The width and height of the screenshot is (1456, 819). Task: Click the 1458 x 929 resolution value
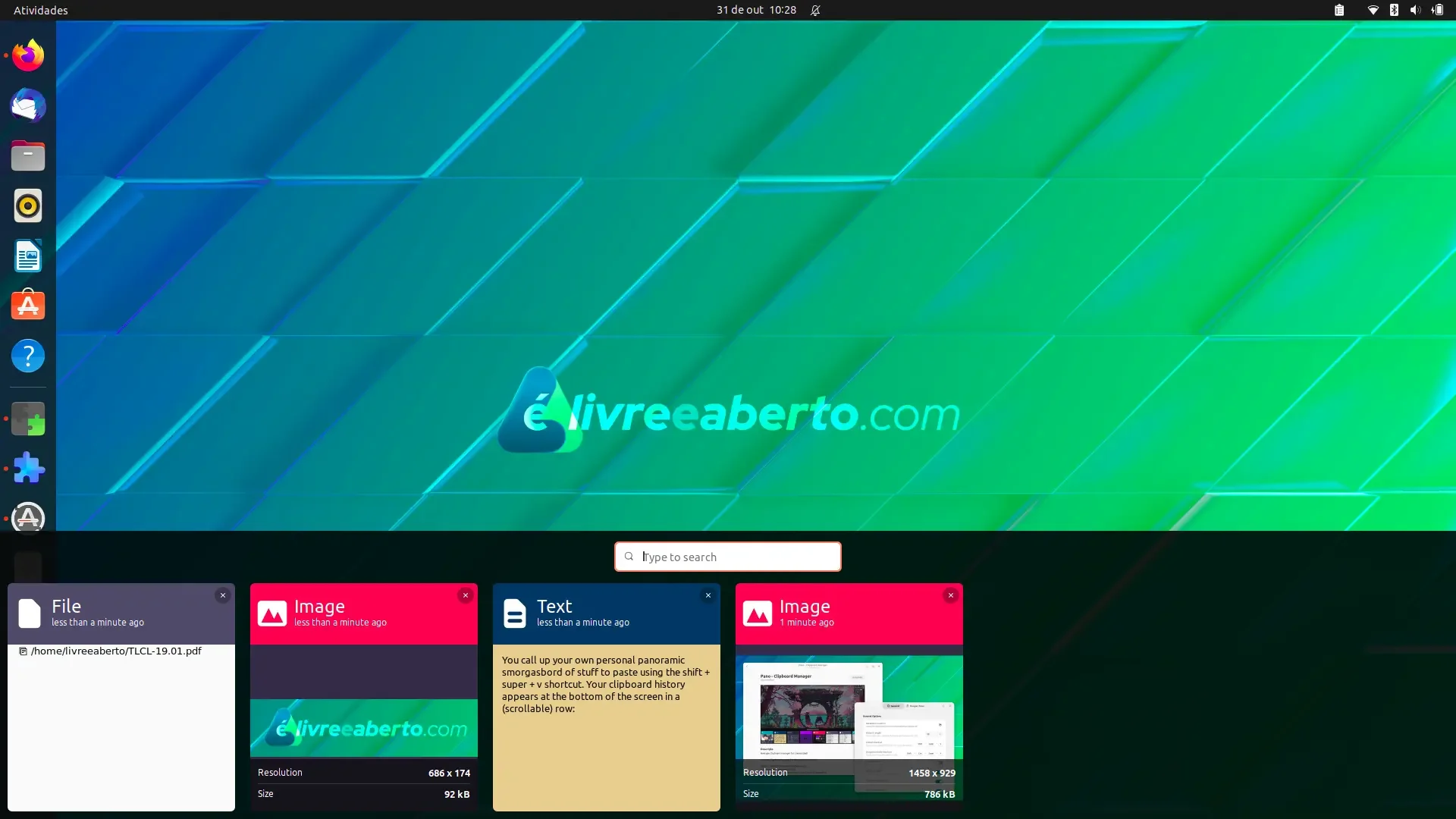coord(931,773)
